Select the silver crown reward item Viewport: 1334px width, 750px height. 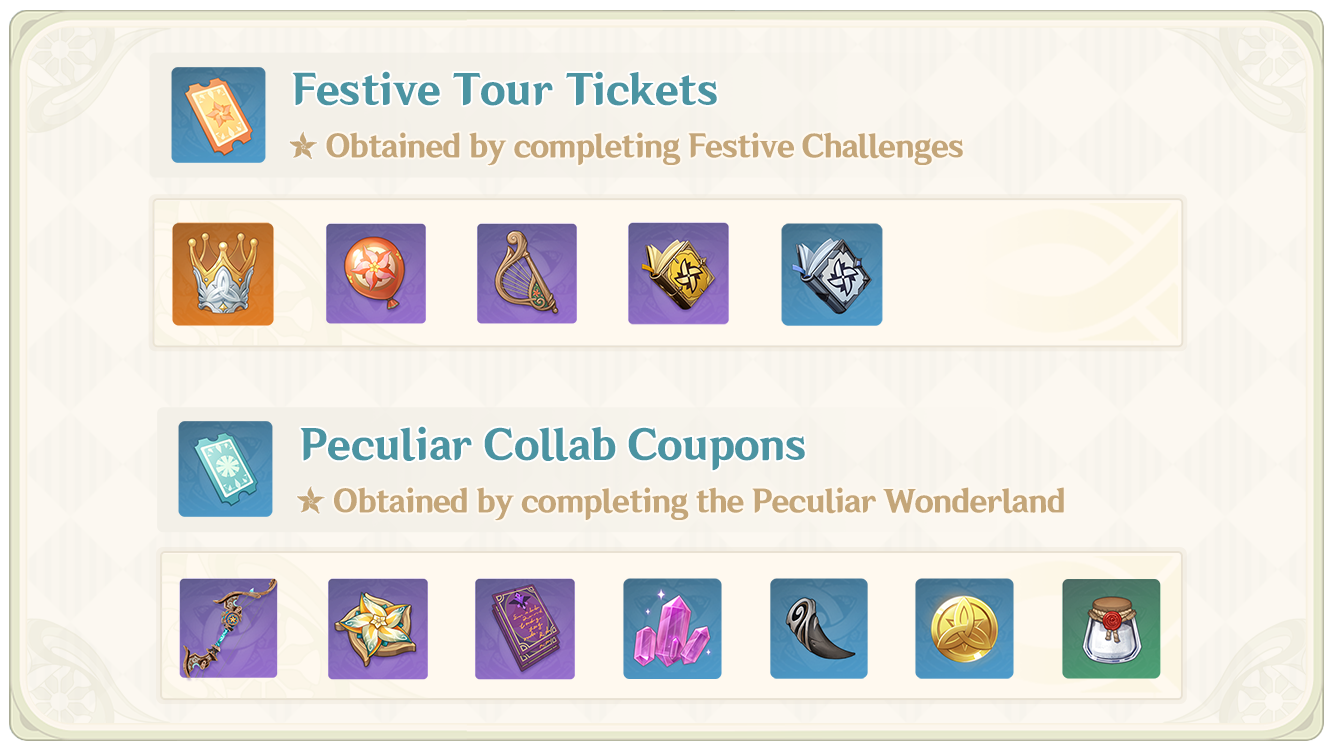click(x=222, y=274)
